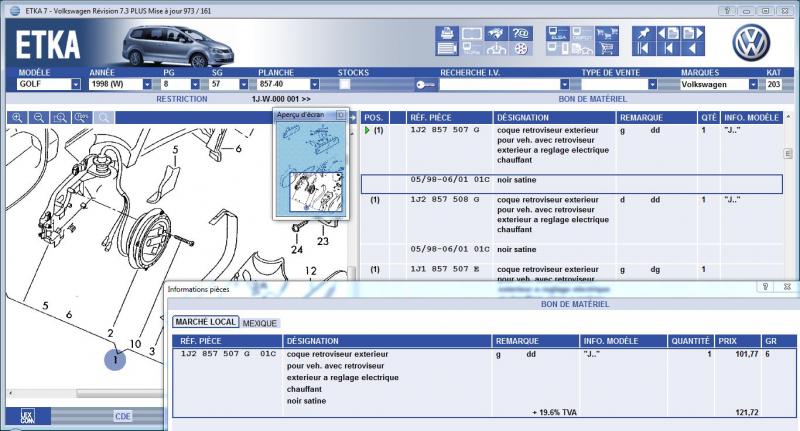
Task: Open the PG dropdown showing 8
Action: (x=195, y=84)
